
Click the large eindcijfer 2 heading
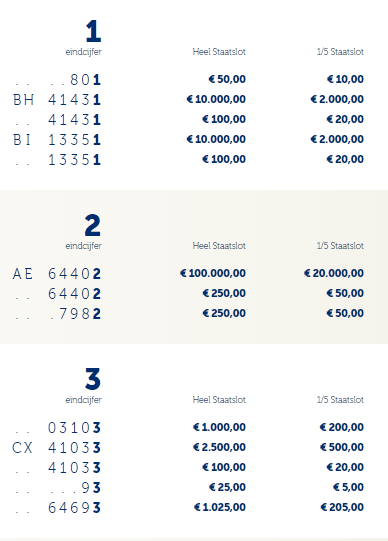[92, 225]
